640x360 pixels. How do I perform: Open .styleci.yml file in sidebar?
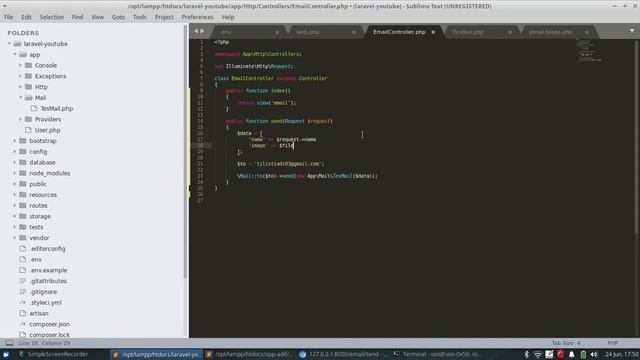click(46, 303)
